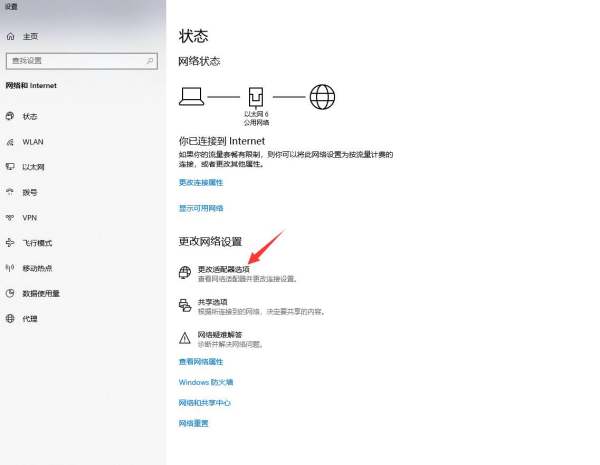Click the 诊断并解决网络问题 description
Image resolution: width=600 pixels, height=465 pixels.
click(x=230, y=344)
